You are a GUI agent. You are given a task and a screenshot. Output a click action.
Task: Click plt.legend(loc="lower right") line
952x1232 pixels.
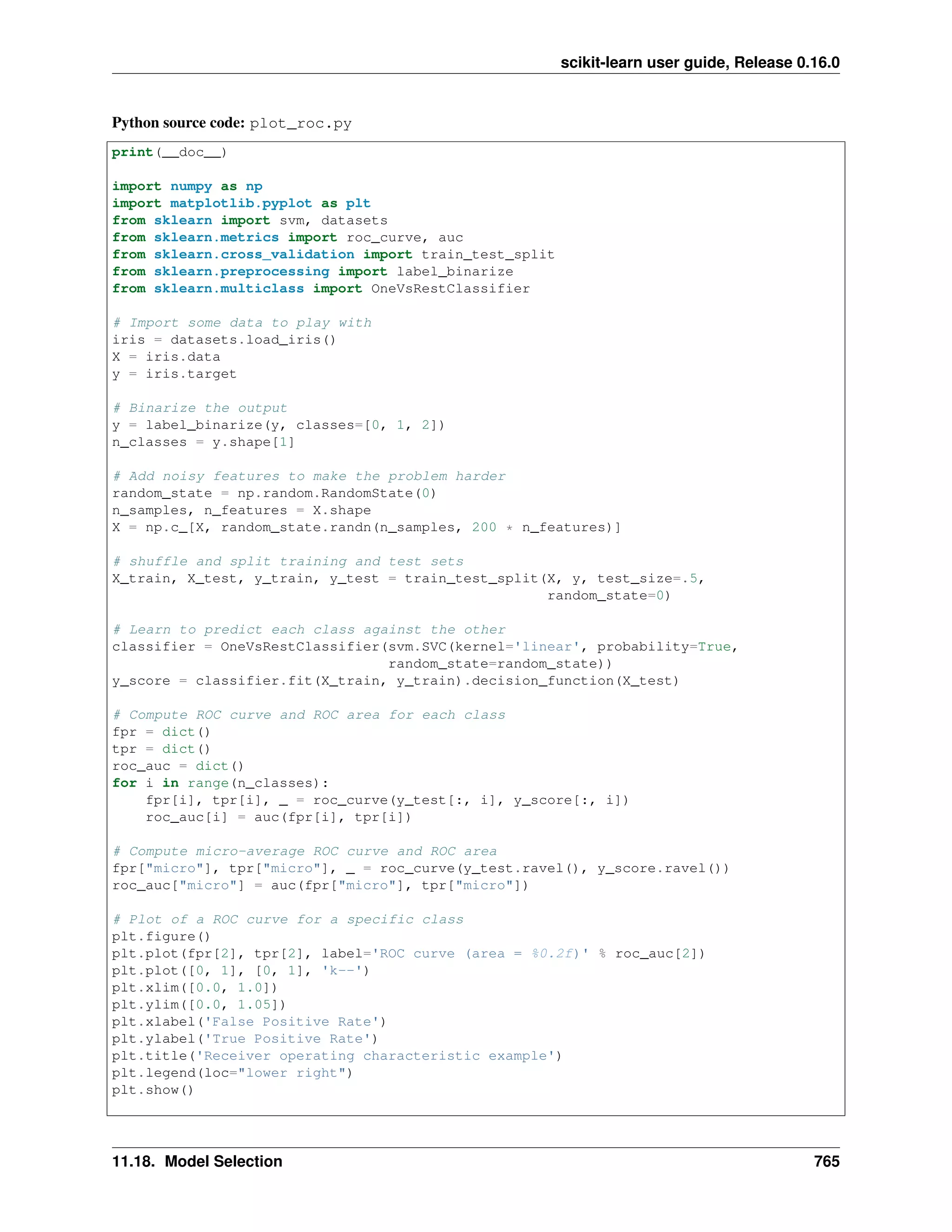click(232, 1073)
